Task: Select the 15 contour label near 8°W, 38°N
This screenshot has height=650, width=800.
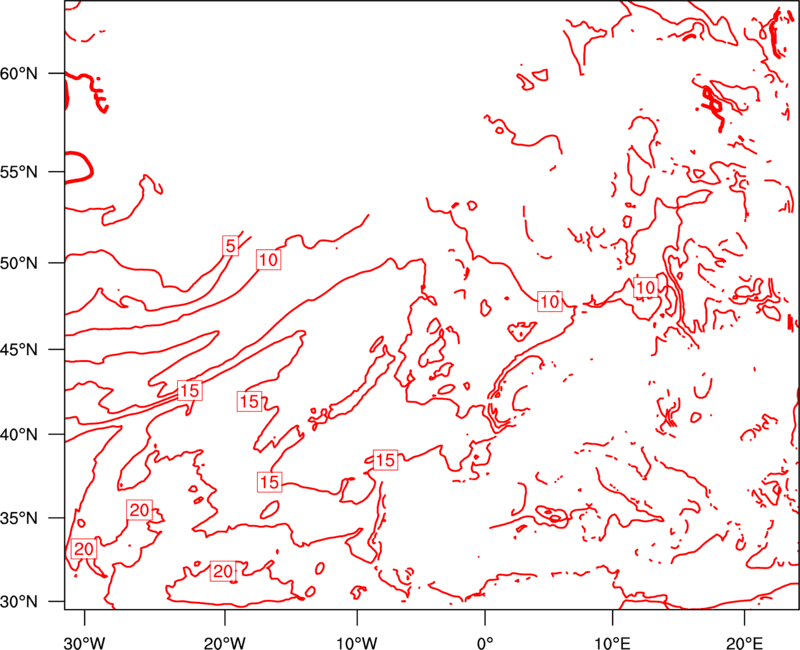Action: point(385,460)
